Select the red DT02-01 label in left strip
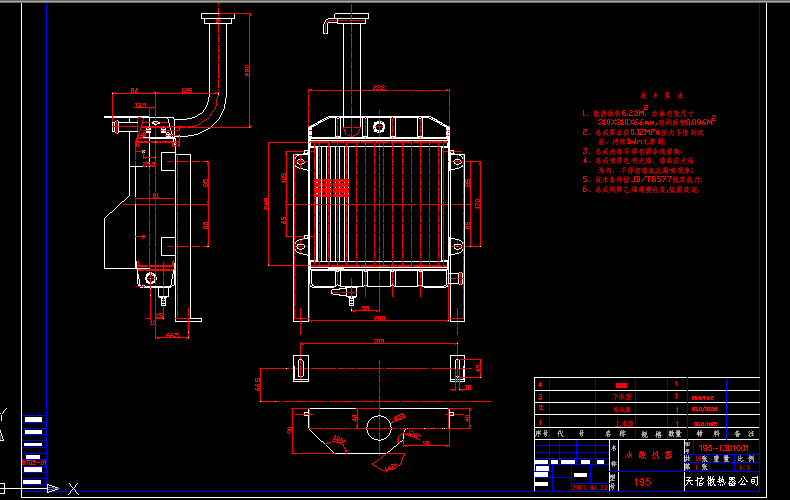The width and height of the screenshot is (790, 500). coord(33,463)
